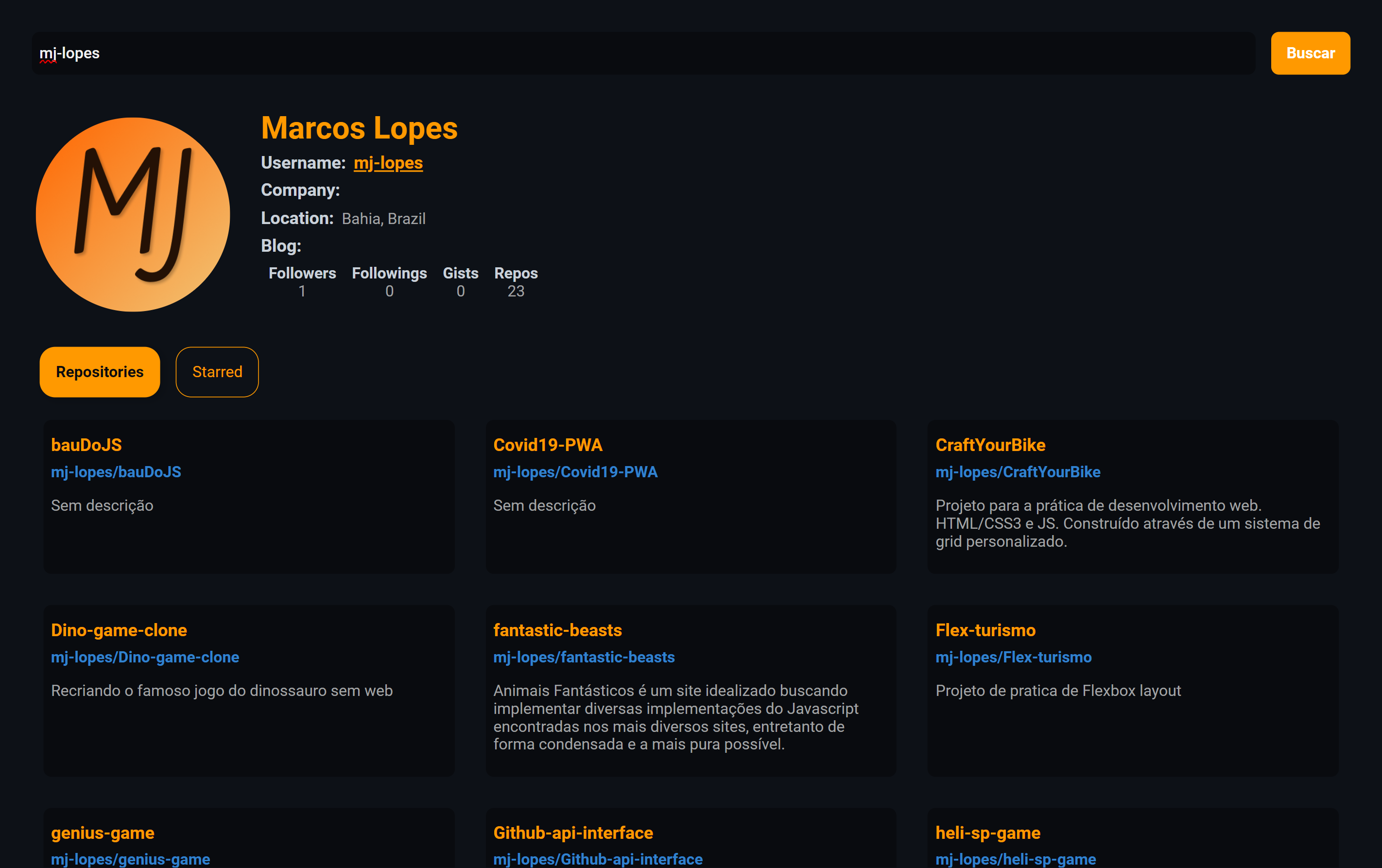Open the mj-lopes/bauDoJS repository link
The width and height of the screenshot is (1382, 868).
click(x=116, y=472)
